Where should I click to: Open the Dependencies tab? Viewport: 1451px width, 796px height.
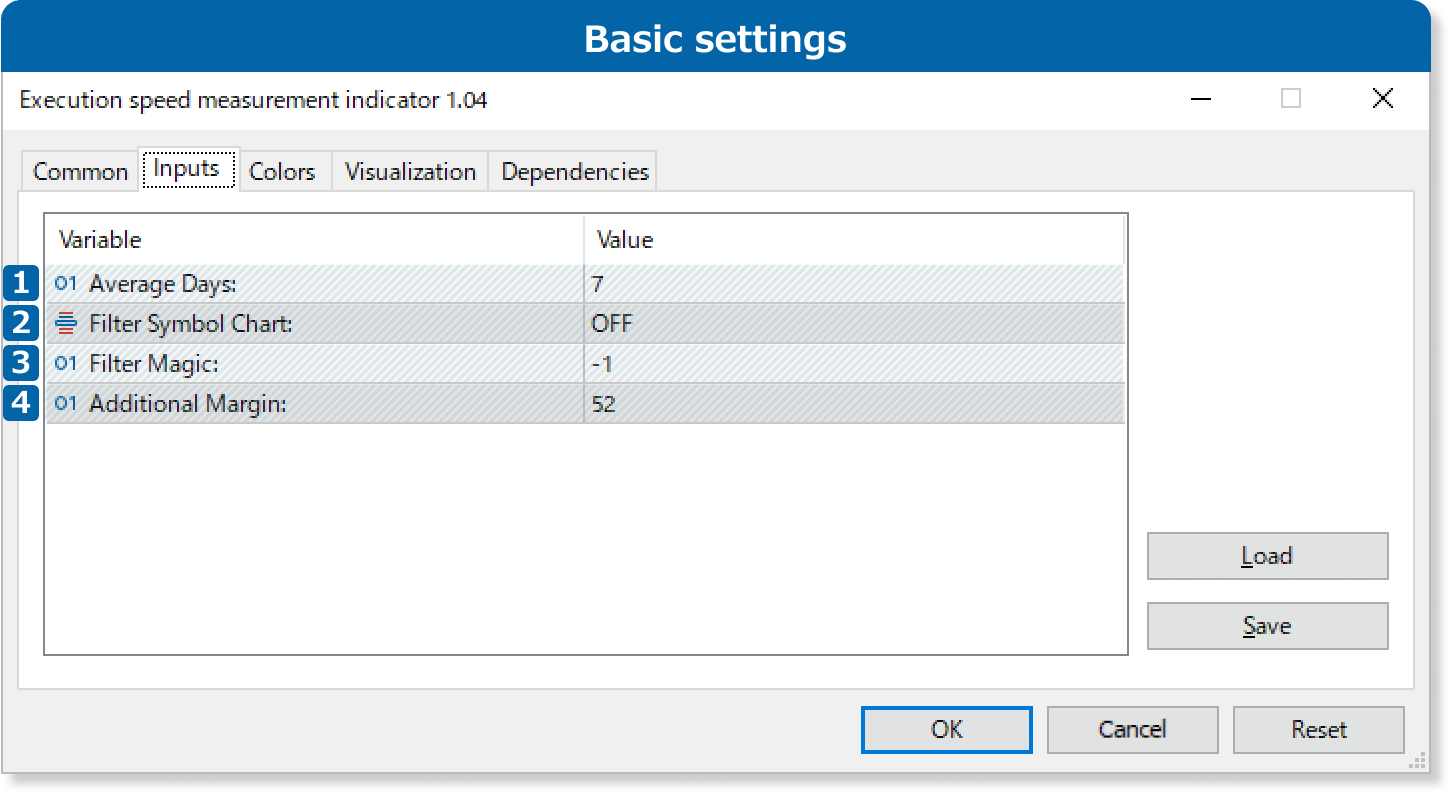tap(574, 171)
